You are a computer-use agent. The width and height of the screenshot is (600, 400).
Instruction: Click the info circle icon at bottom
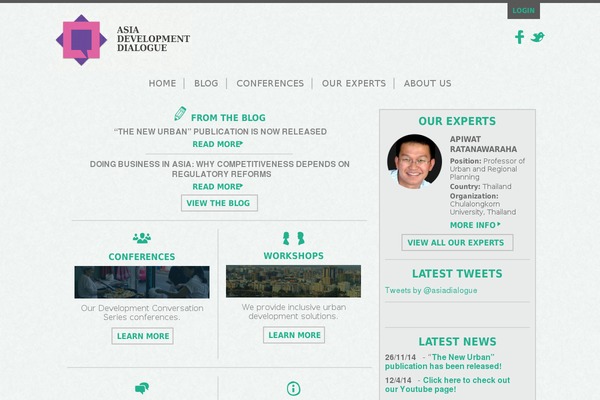[293, 389]
